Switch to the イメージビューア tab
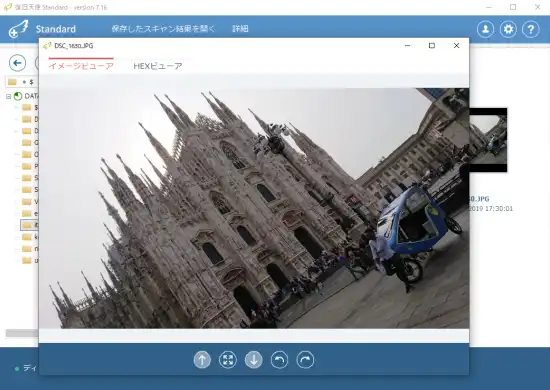 tap(81, 66)
